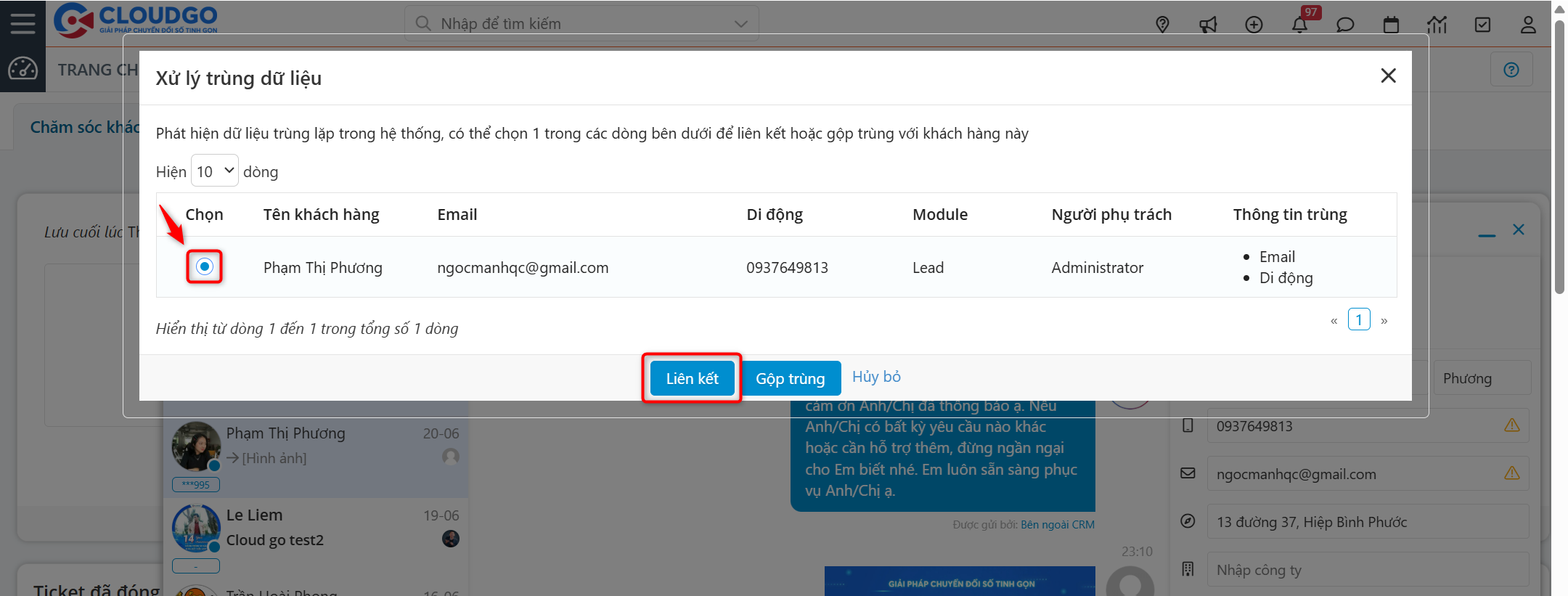This screenshot has width=1568, height=596.
Task: Click the Người phụ trách column header
Action: (x=1111, y=214)
